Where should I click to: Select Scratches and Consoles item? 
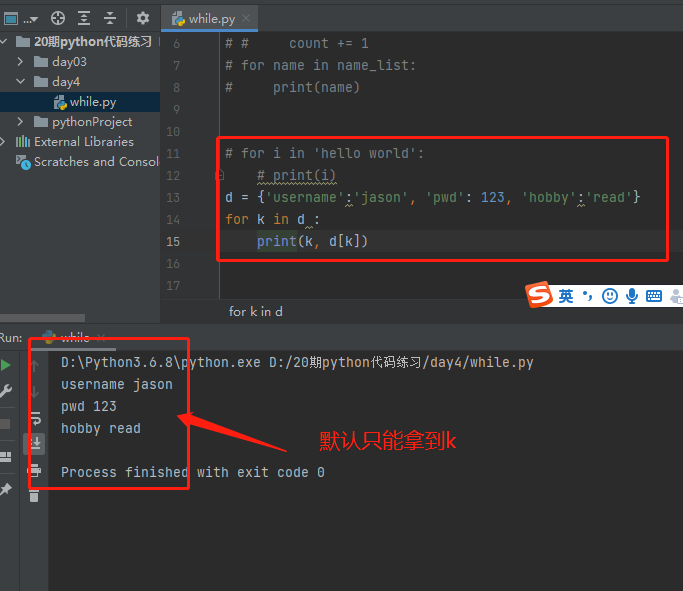click(88, 162)
